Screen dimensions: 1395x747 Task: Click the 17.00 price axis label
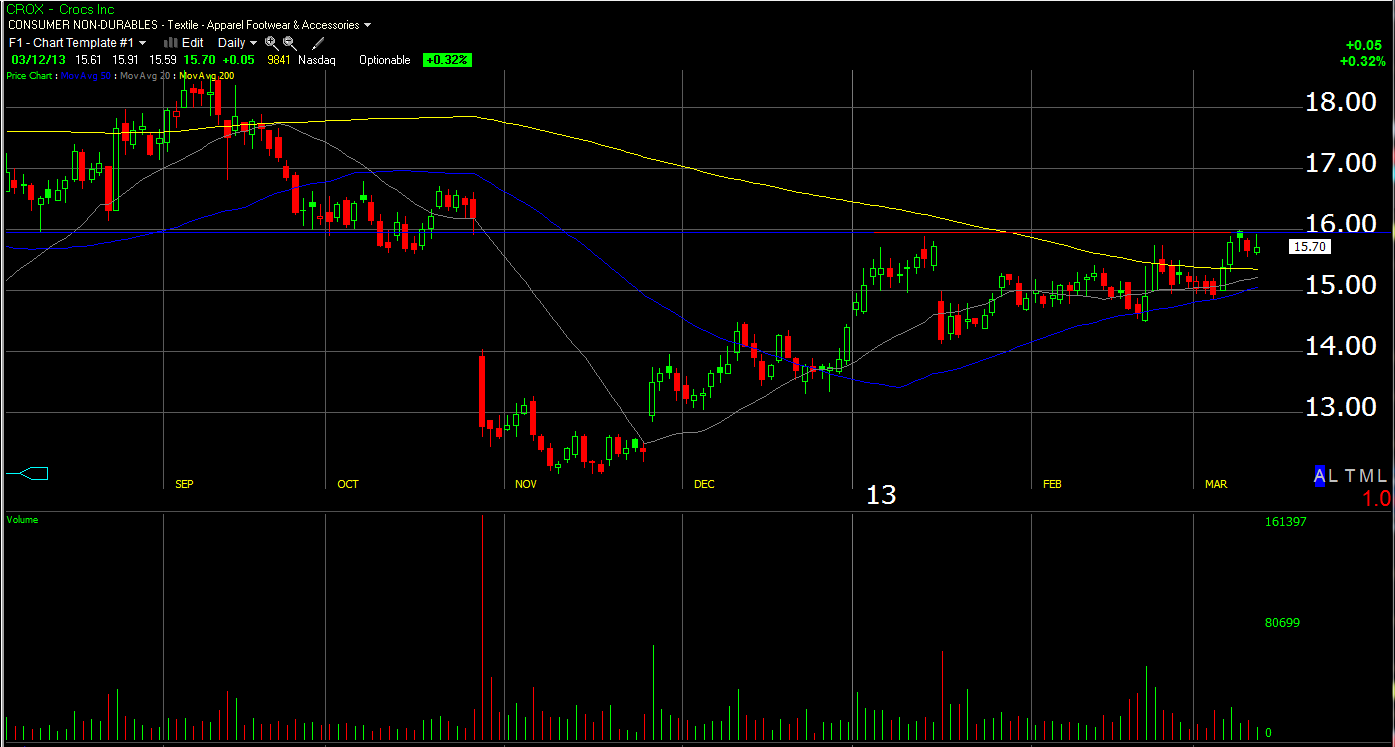(x=1341, y=163)
